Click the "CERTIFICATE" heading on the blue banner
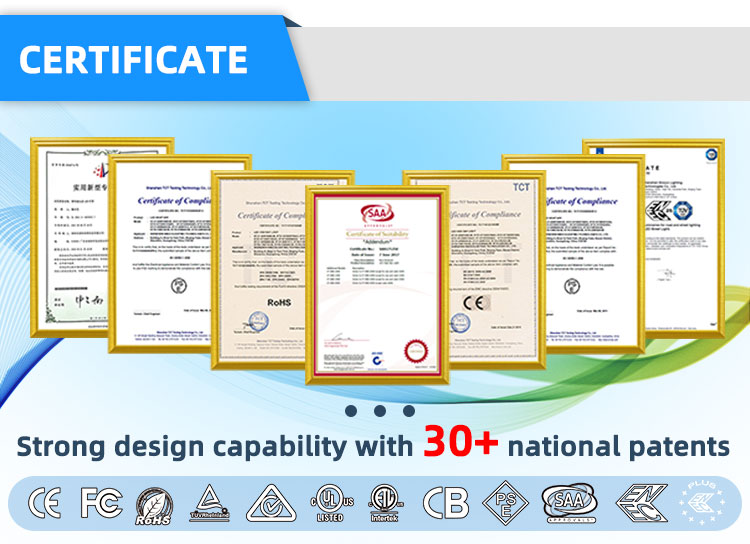The width and height of the screenshot is (750, 544). click(x=133, y=60)
